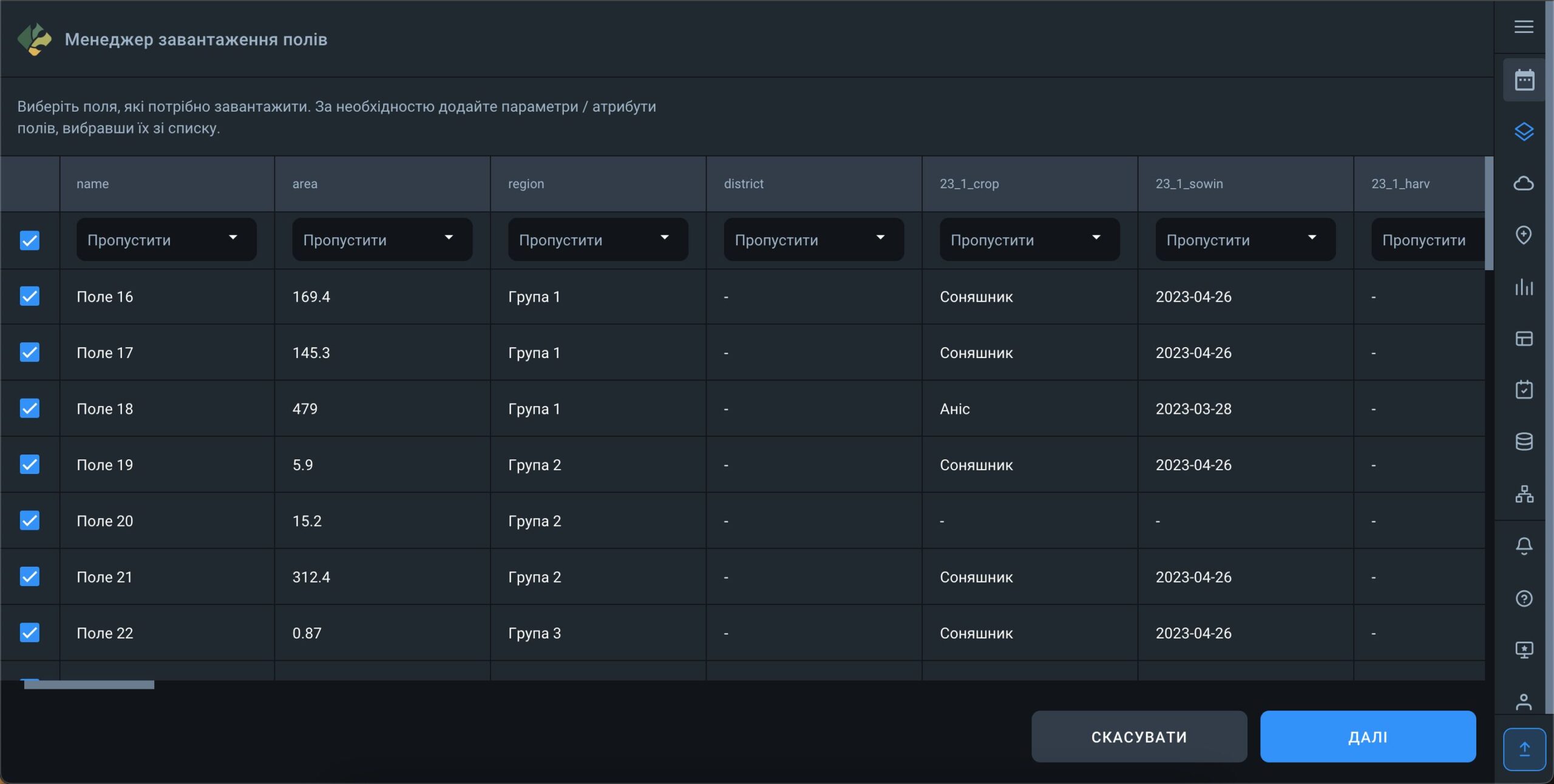Open the hamburger menu in the sidebar
The height and width of the screenshot is (784, 1554).
pos(1524,27)
